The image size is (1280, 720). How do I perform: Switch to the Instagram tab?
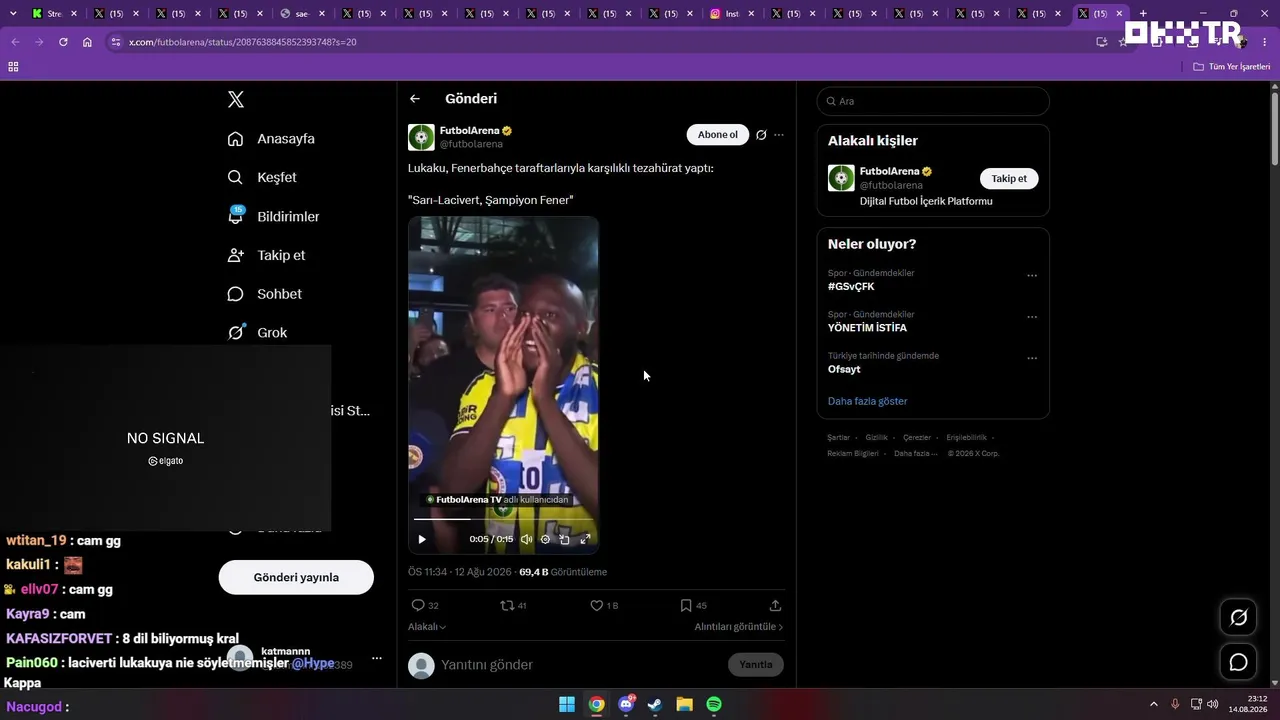730,14
